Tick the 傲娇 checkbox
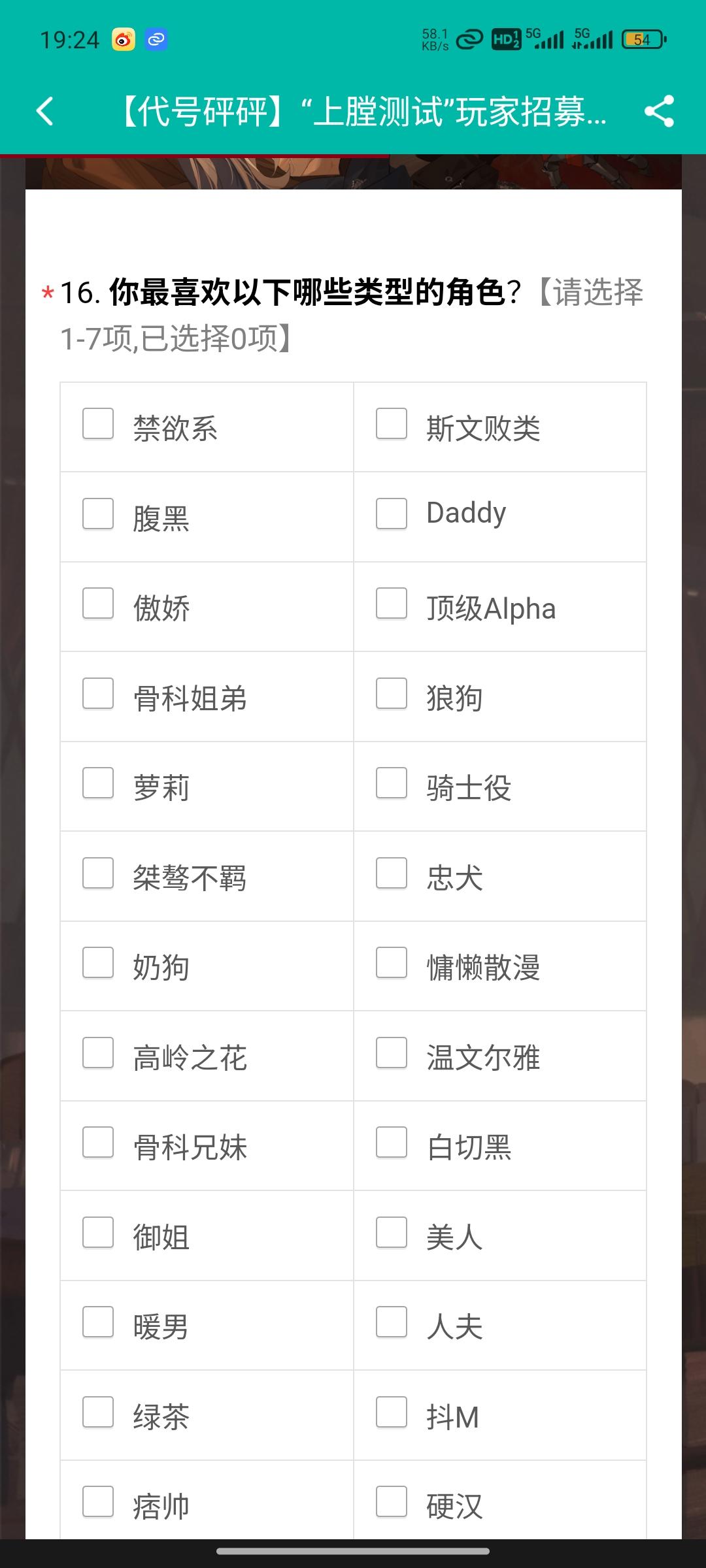 pos(98,603)
